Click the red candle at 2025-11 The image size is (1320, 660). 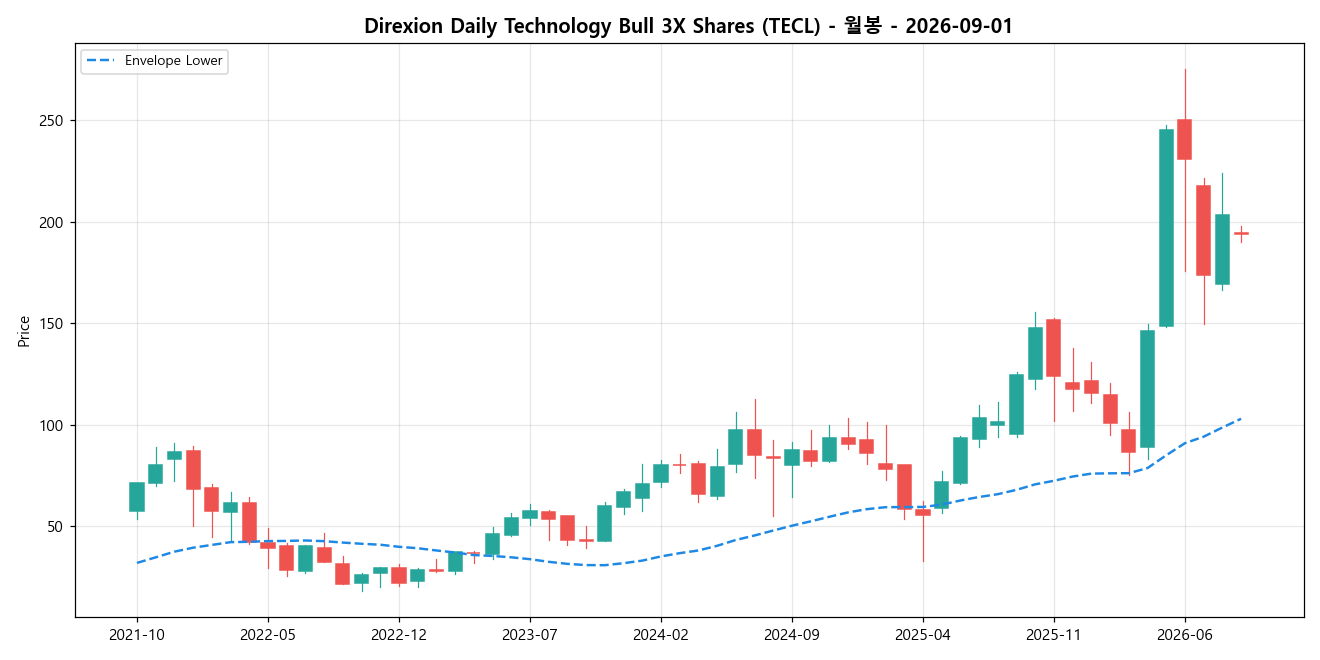pyautogui.click(x=1054, y=348)
